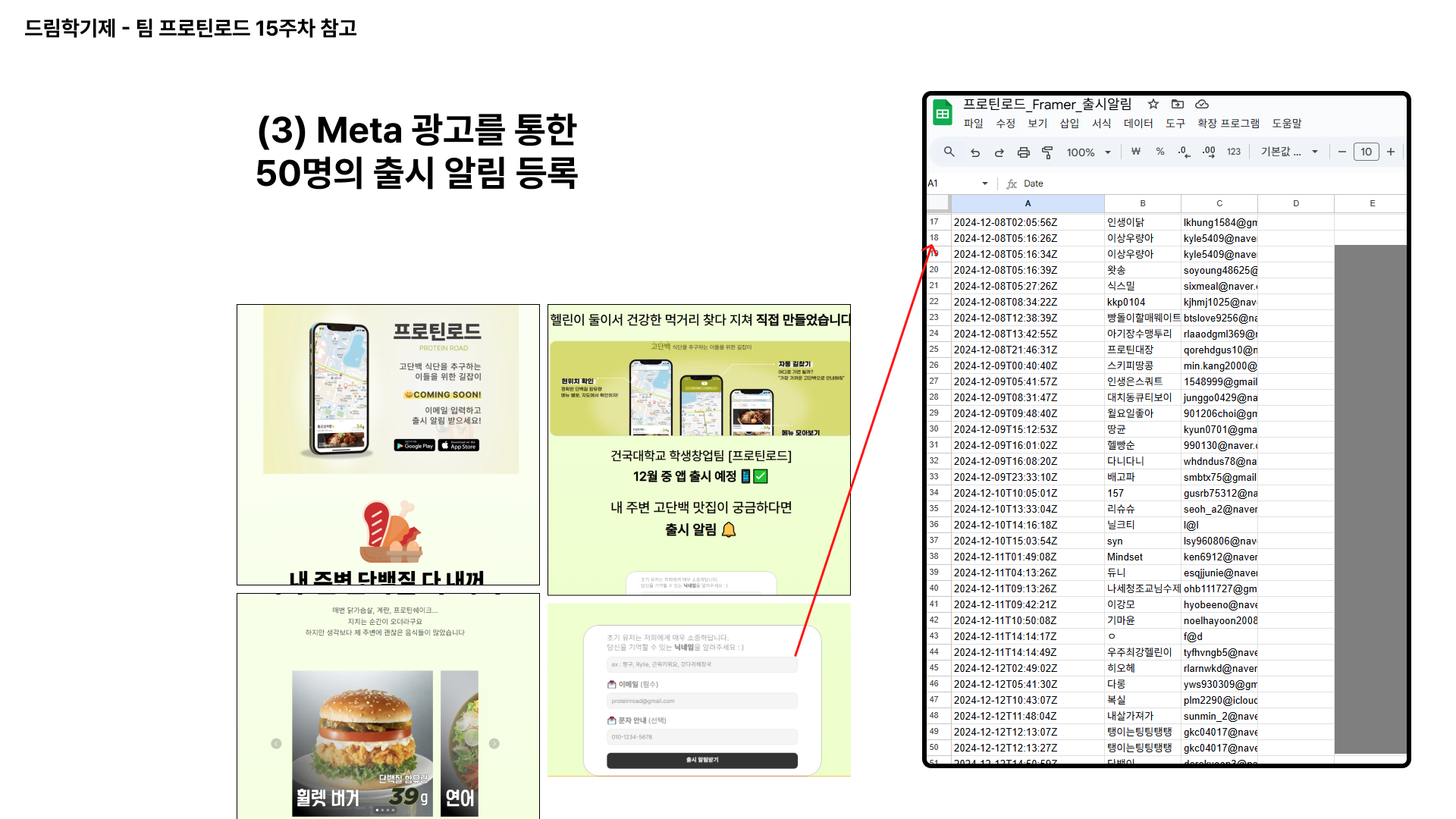Apply the percent format
Screen dimensions: 1456x819
[1160, 152]
